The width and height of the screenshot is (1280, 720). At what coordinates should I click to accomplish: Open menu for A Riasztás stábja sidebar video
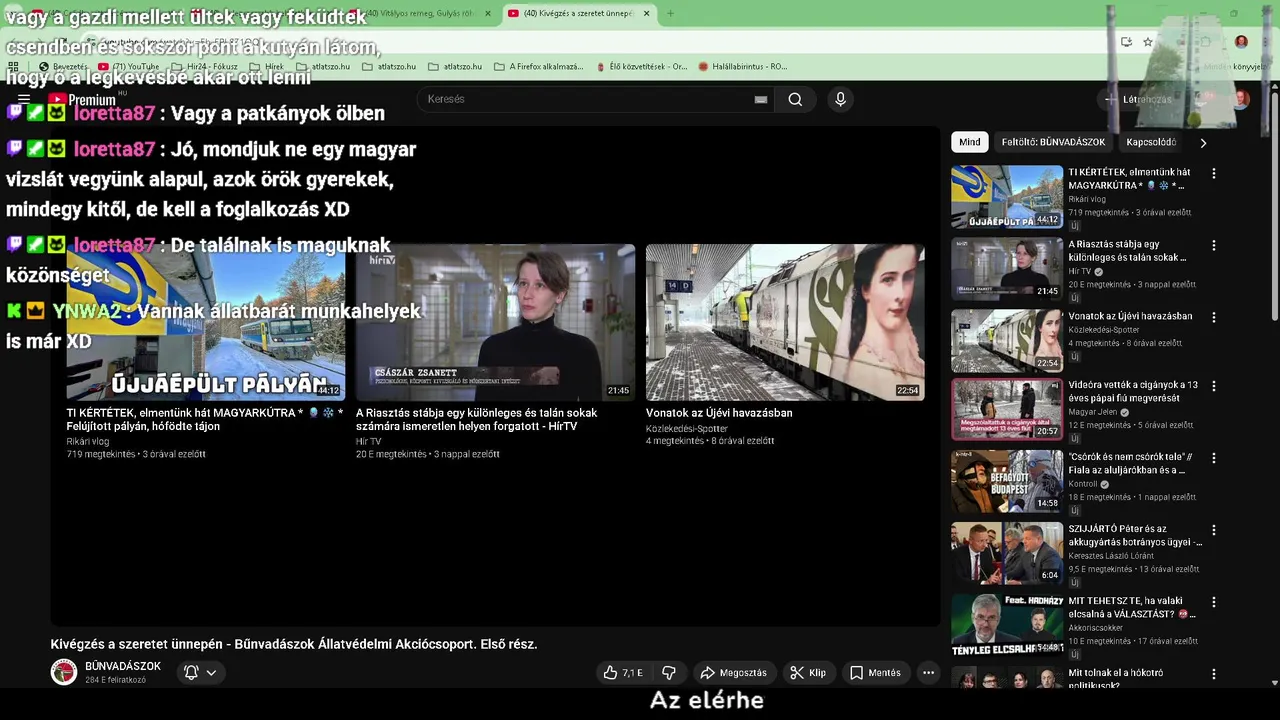pos(1214,245)
